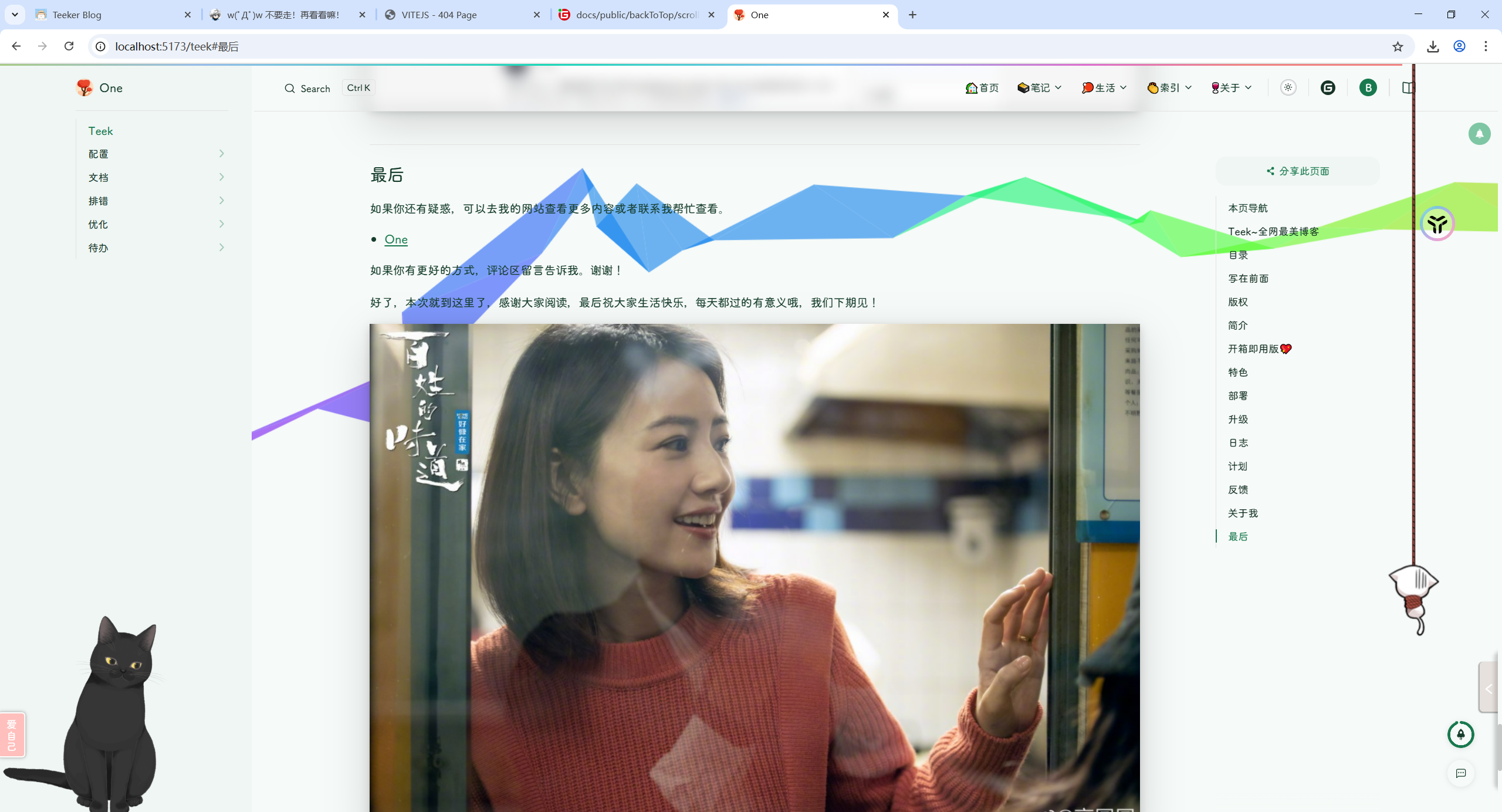Click the movie poster image

pos(755,568)
